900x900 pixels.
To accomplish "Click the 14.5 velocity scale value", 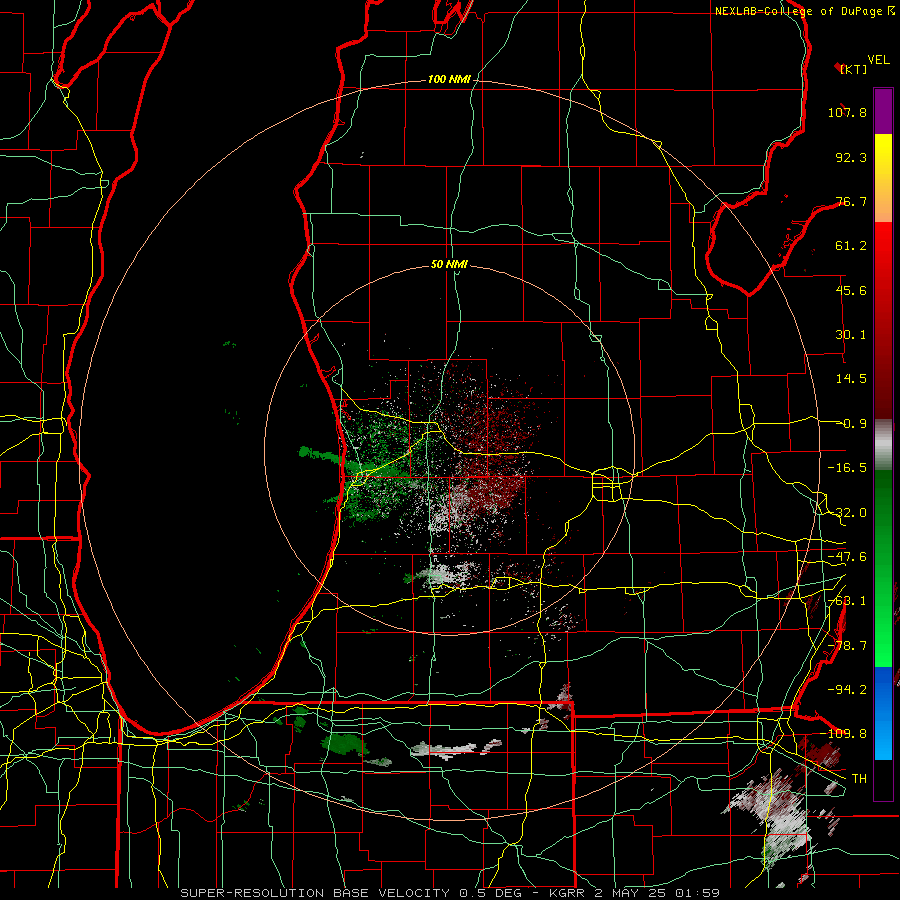I will pos(851,379).
